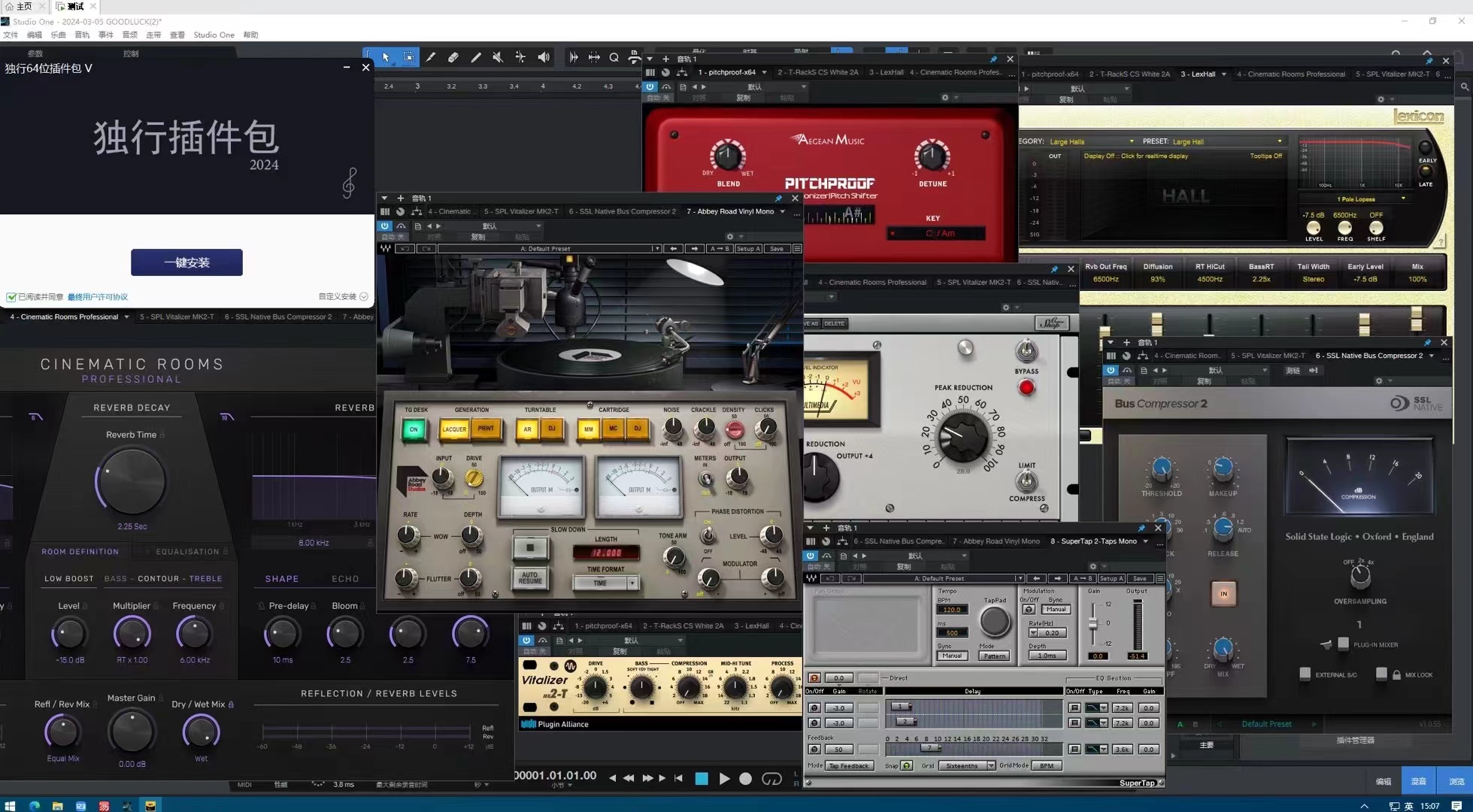Pin the Abbey Road Vinyl plugin window
The image size is (1473, 812).
coord(778,198)
